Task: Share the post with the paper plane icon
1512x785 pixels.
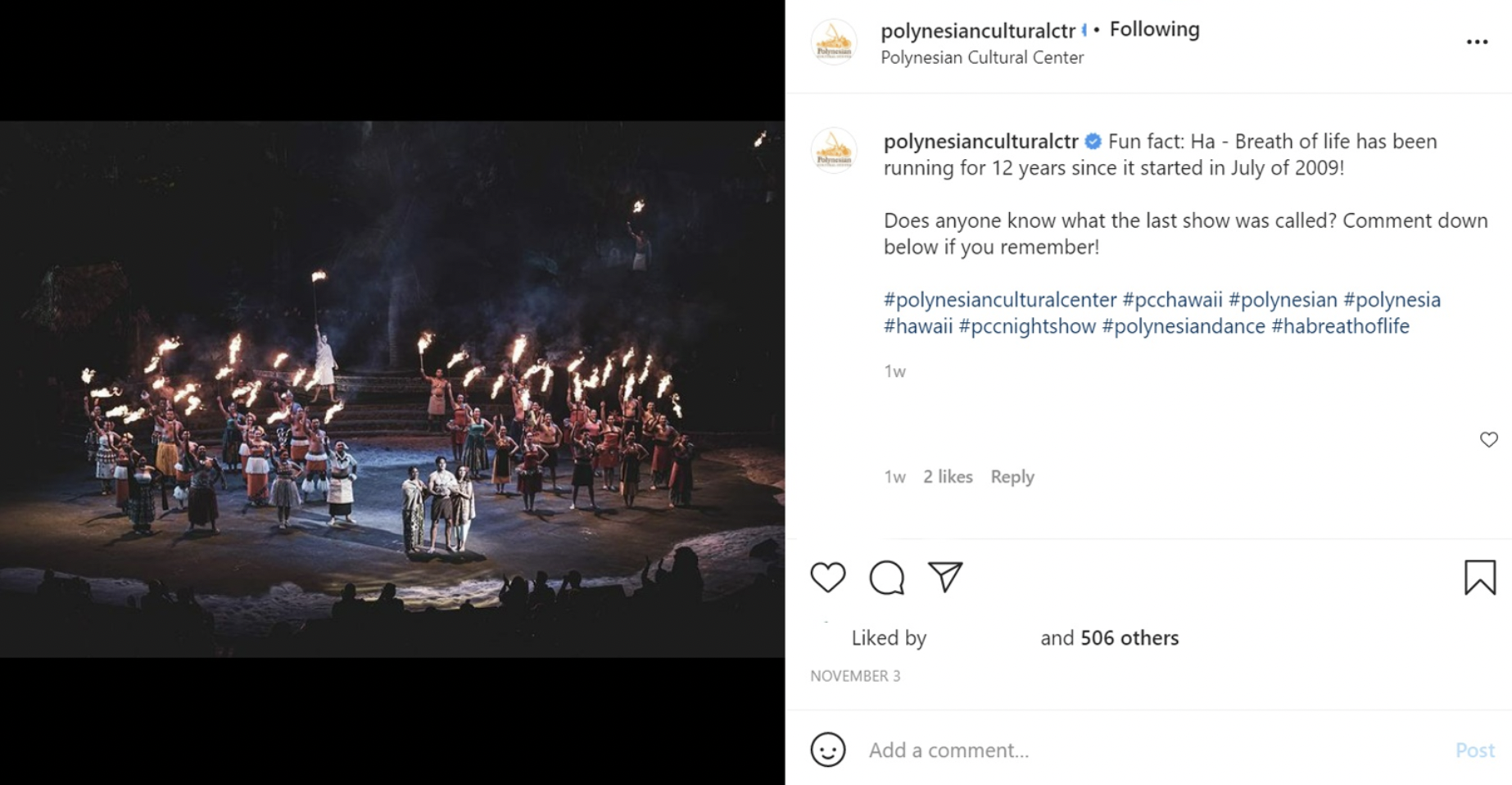Action: click(946, 576)
